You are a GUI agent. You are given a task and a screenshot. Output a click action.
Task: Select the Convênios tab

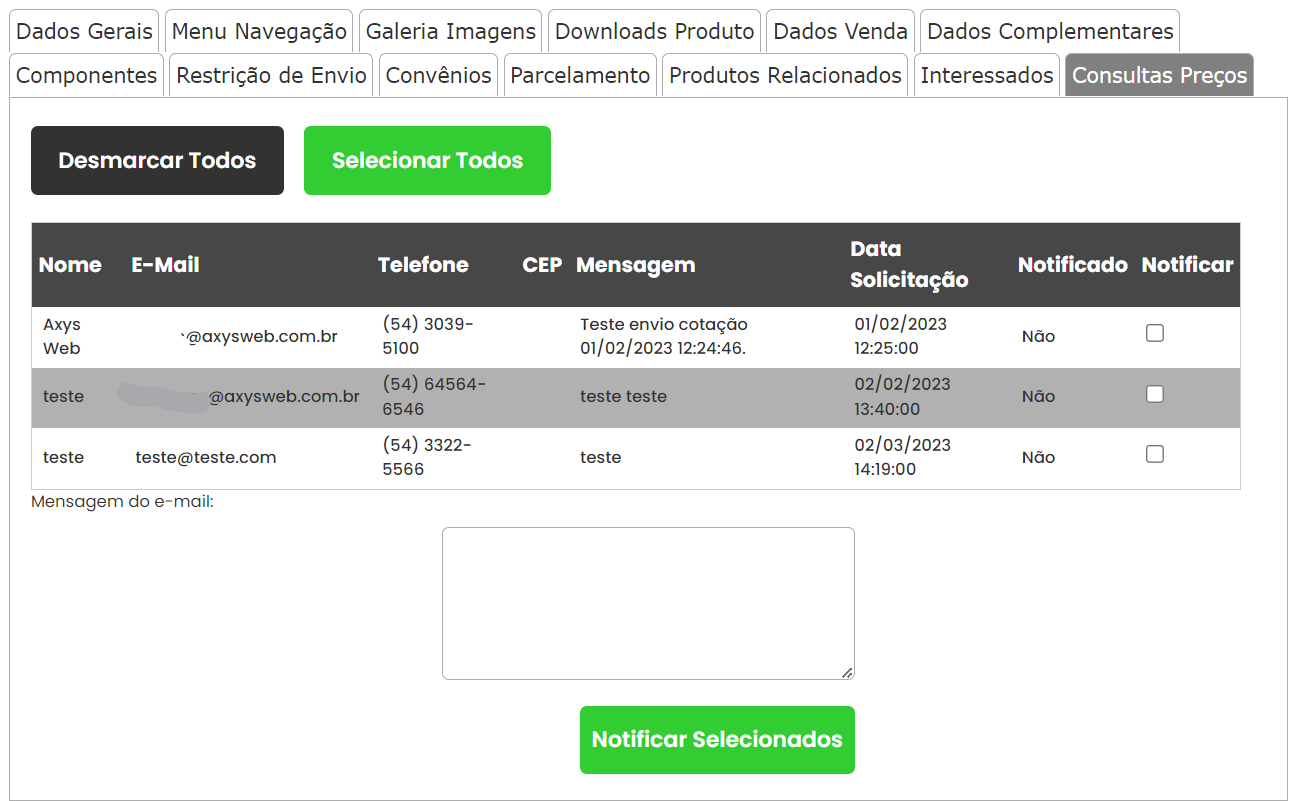click(438, 76)
